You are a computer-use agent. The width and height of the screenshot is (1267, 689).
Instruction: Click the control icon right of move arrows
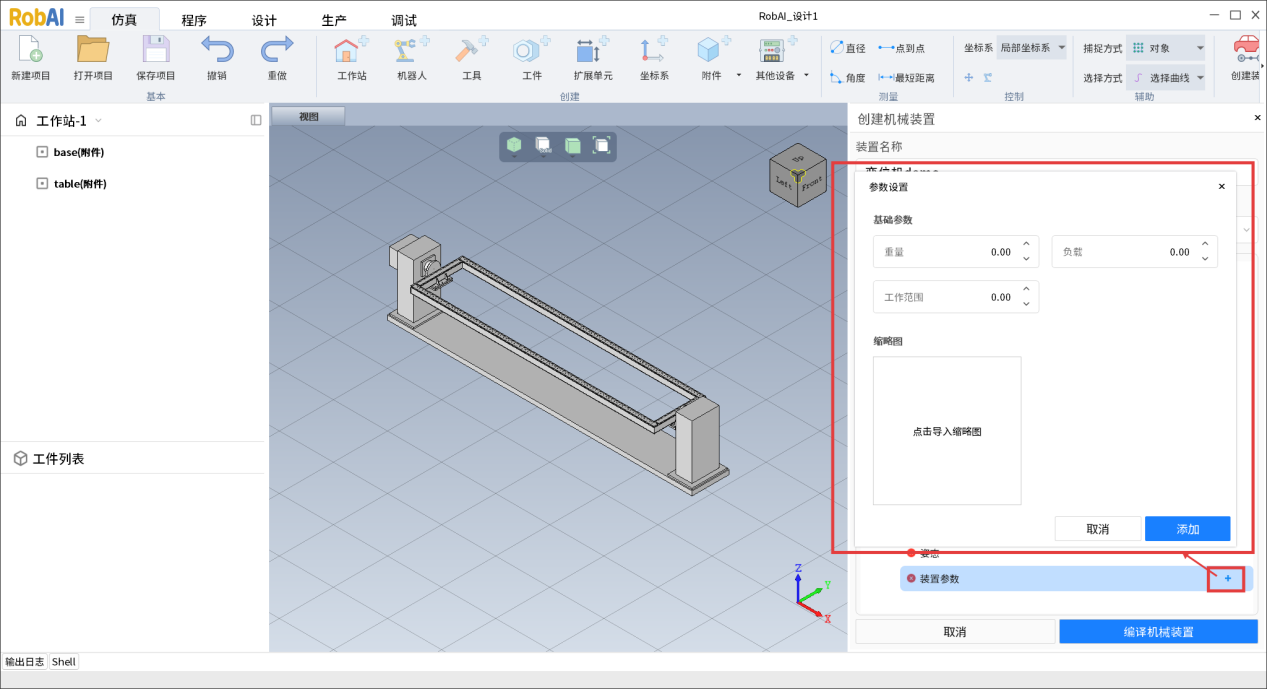click(988, 77)
